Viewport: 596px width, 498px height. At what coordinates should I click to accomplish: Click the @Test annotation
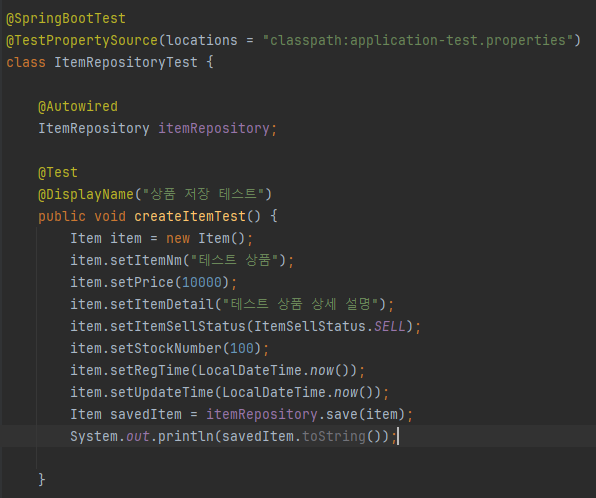click(58, 173)
